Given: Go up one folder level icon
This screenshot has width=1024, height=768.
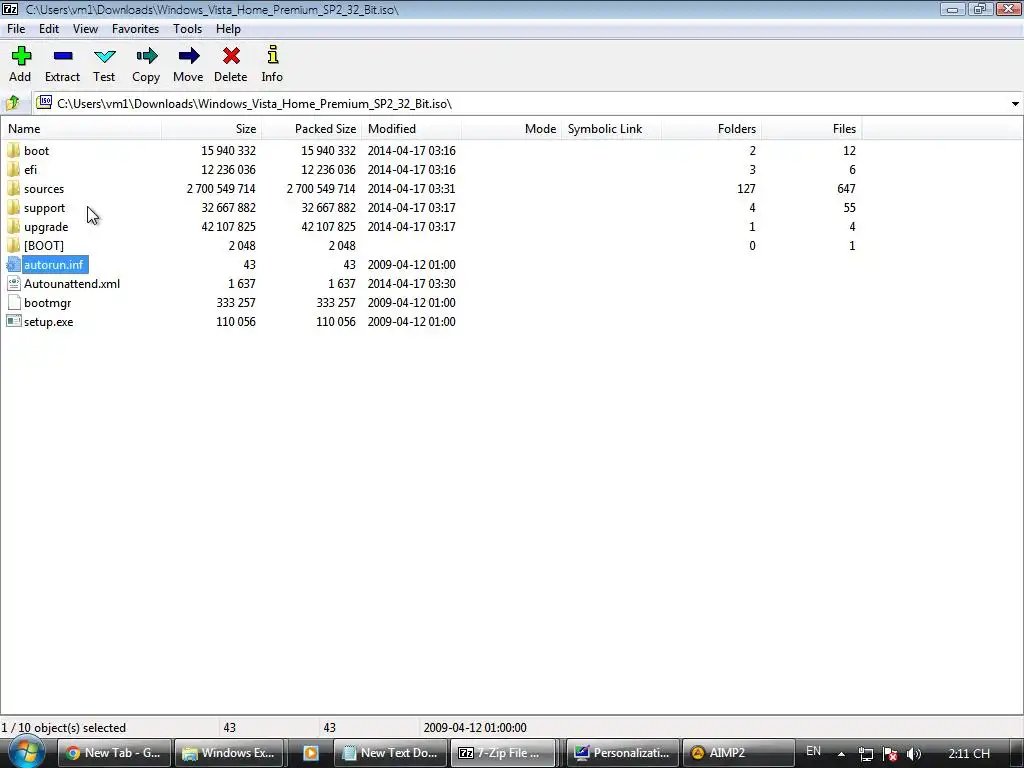Looking at the screenshot, I should click(x=12, y=103).
